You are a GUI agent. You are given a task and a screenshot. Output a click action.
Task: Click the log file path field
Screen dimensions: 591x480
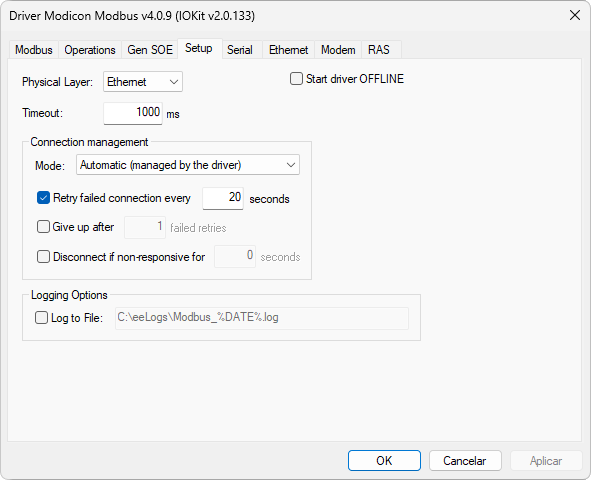coord(262,318)
